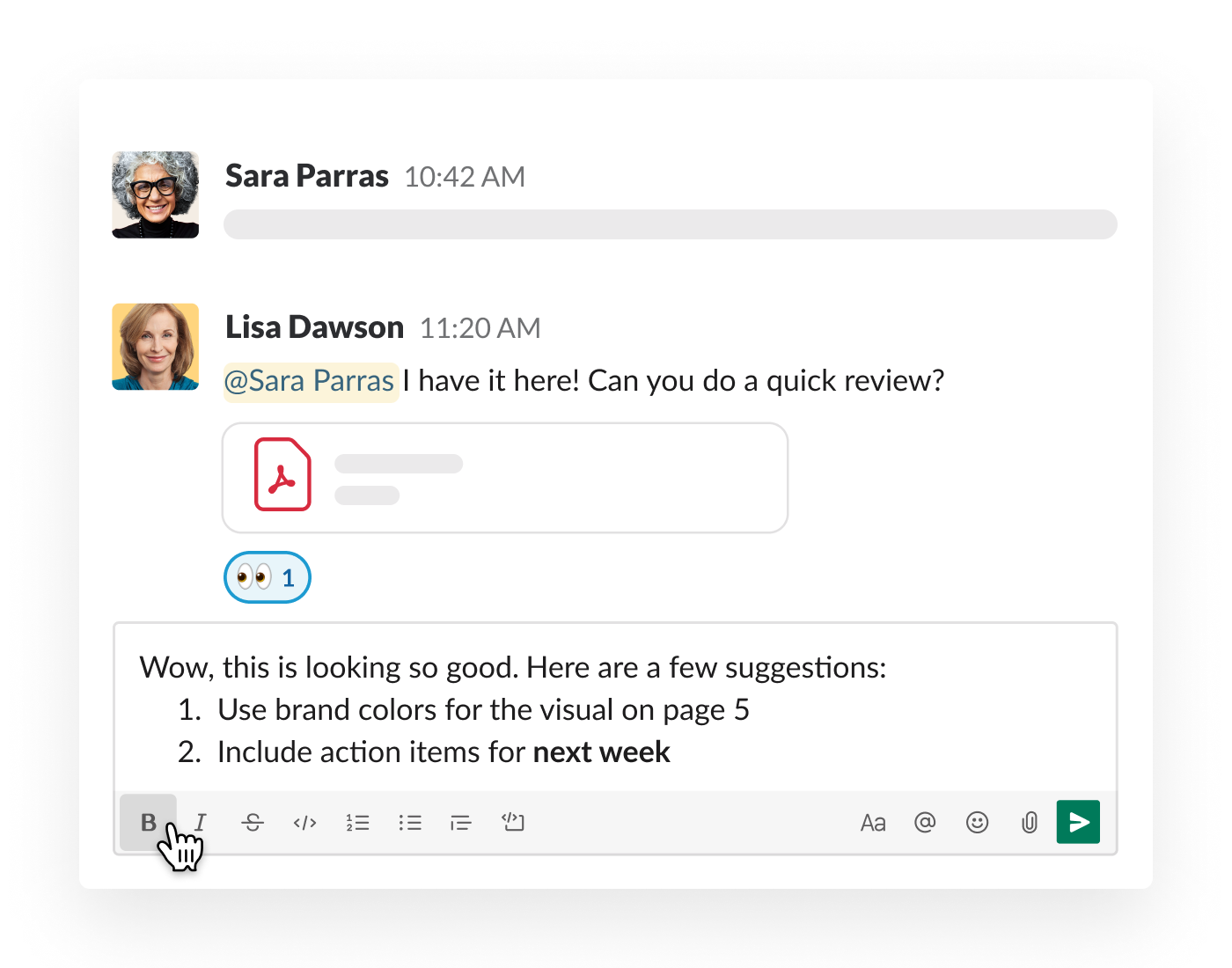Image resolution: width=1232 pixels, height=968 pixels.
Task: Toggle ordered numbered list
Action: (357, 823)
